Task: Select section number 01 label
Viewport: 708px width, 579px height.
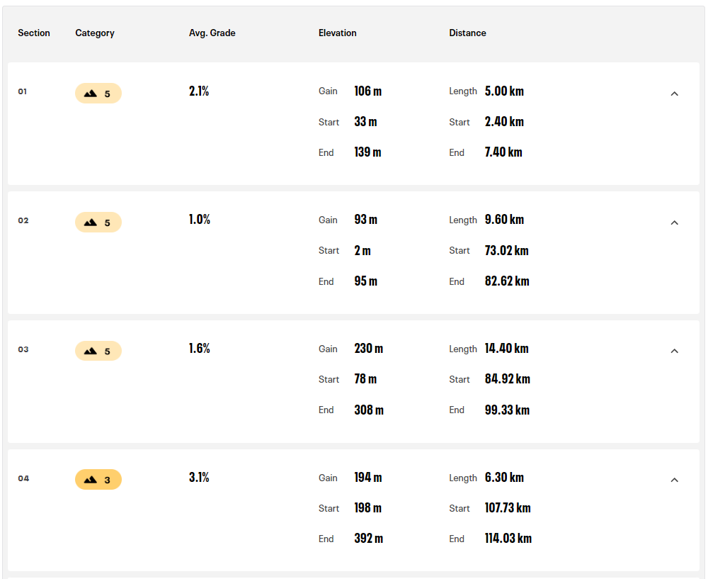Action: point(23,92)
